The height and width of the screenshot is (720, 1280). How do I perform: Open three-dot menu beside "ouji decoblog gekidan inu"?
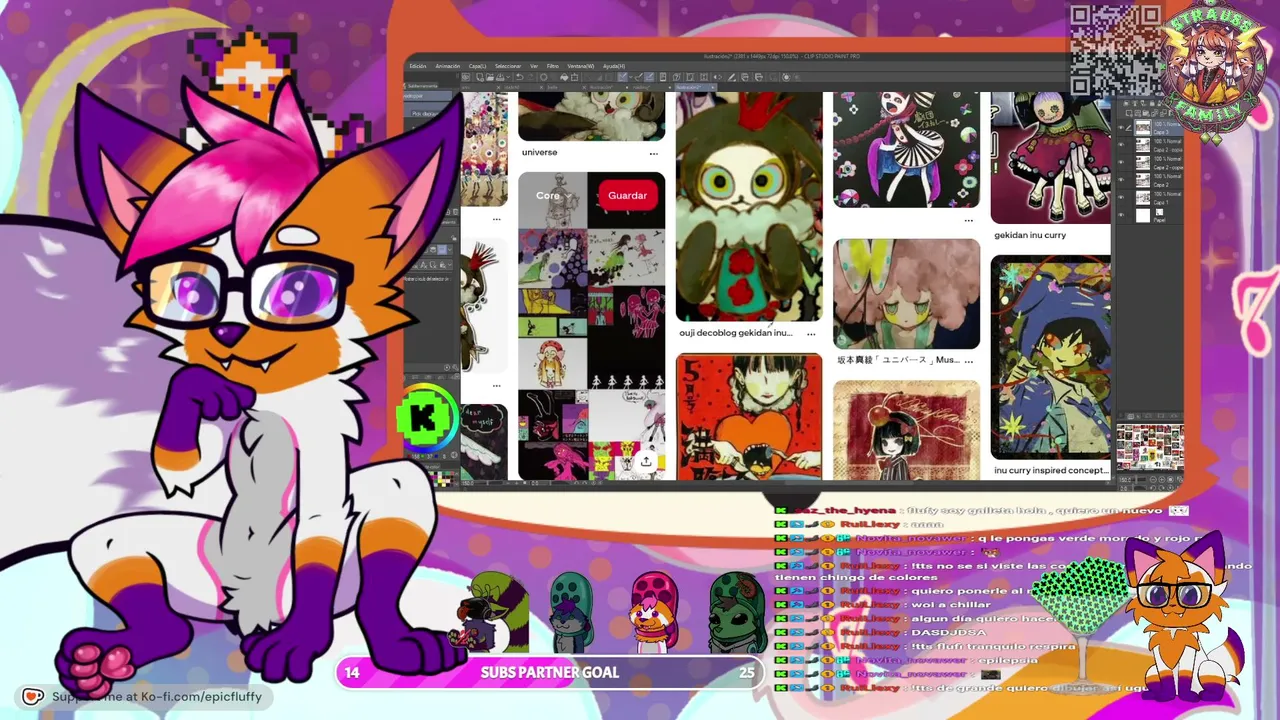tap(811, 334)
